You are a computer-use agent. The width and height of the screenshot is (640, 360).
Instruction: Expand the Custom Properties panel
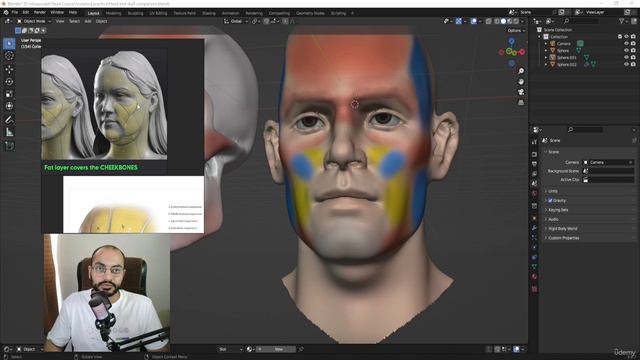[563, 238]
